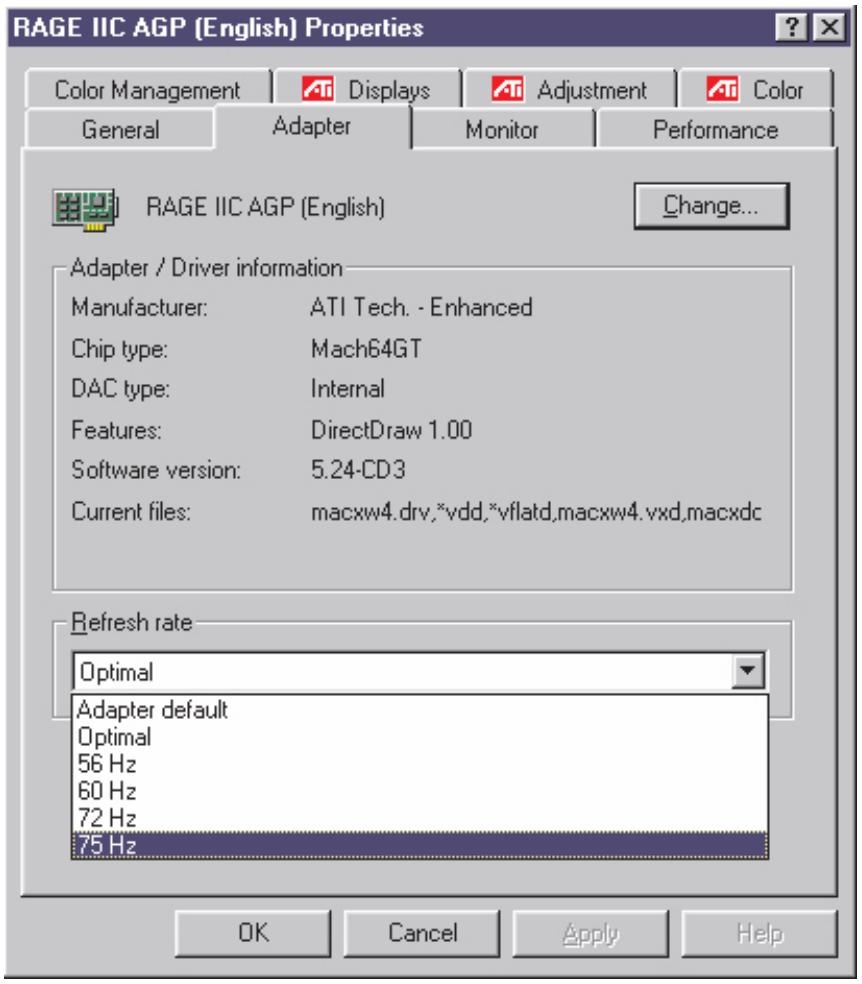The height and width of the screenshot is (984, 862).
Task: Click the Change... button
Action: pyautogui.click(x=711, y=206)
